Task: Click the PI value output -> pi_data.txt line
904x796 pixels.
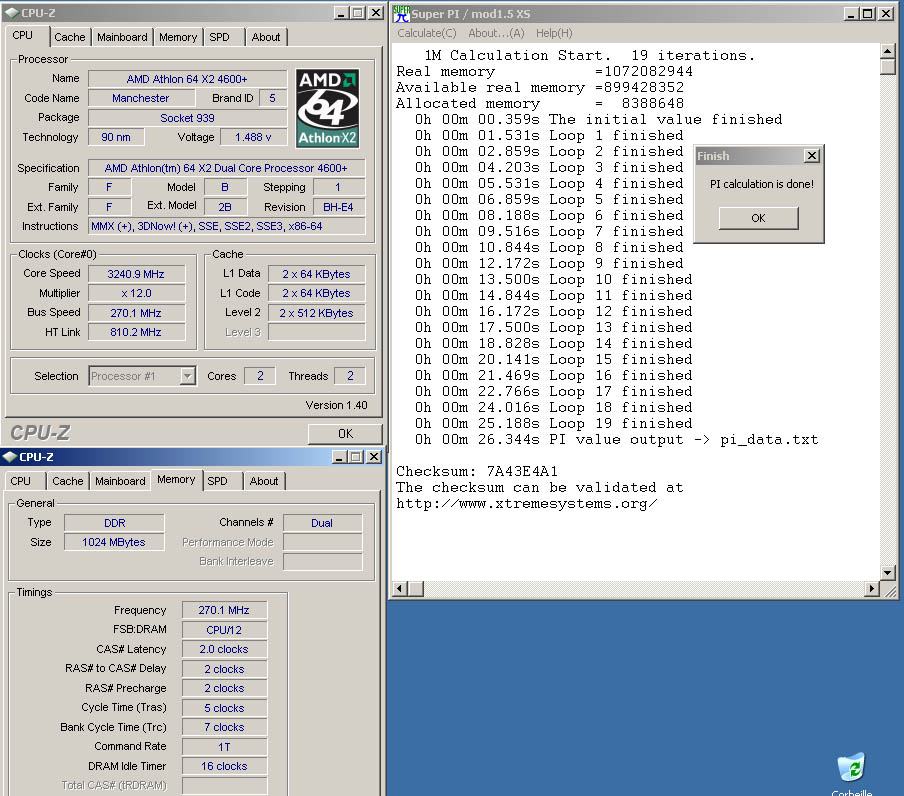Action: coord(616,440)
